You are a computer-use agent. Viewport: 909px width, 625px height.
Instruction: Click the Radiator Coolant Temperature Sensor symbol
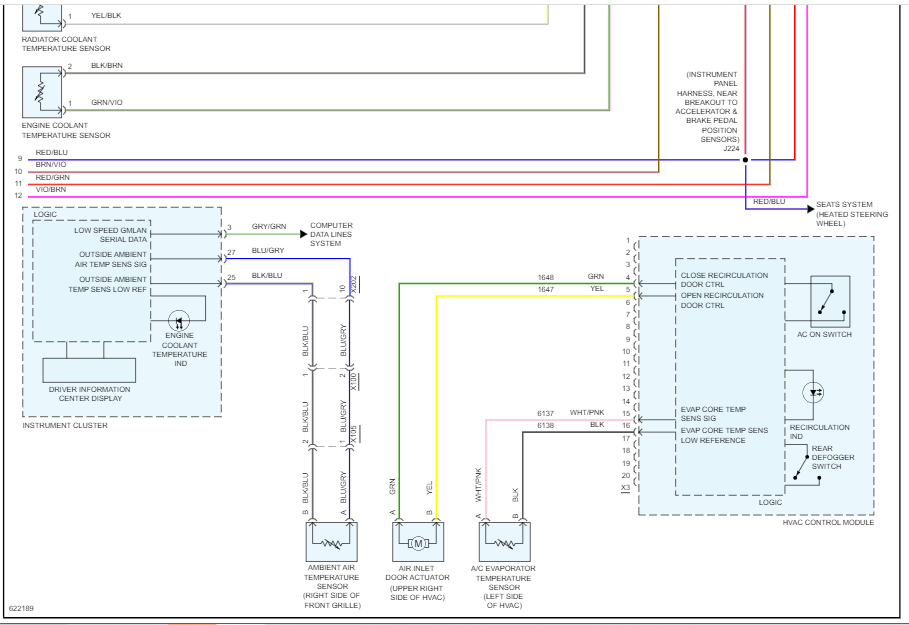point(42,14)
